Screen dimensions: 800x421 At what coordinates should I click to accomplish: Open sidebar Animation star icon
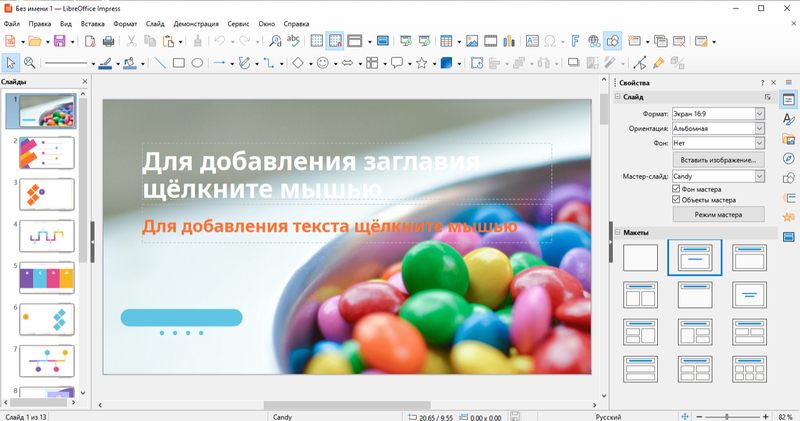click(x=789, y=217)
